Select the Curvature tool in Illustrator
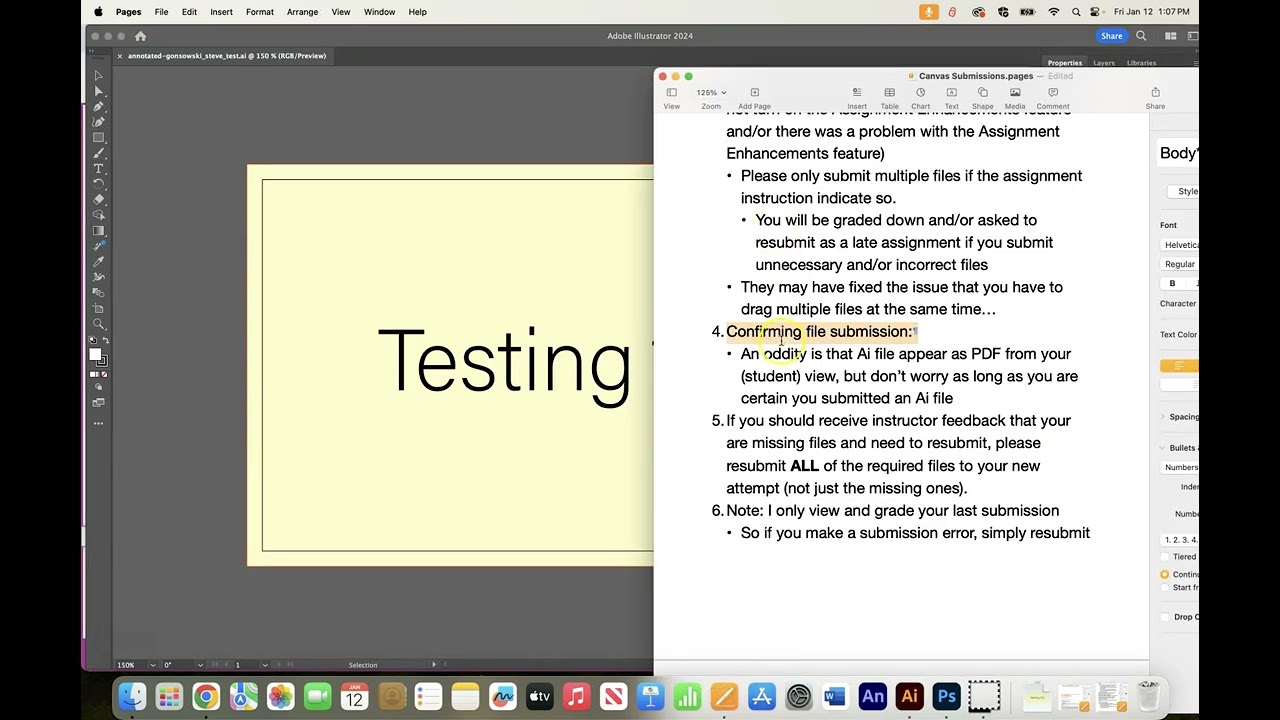The height and width of the screenshot is (720, 1280). 98,122
